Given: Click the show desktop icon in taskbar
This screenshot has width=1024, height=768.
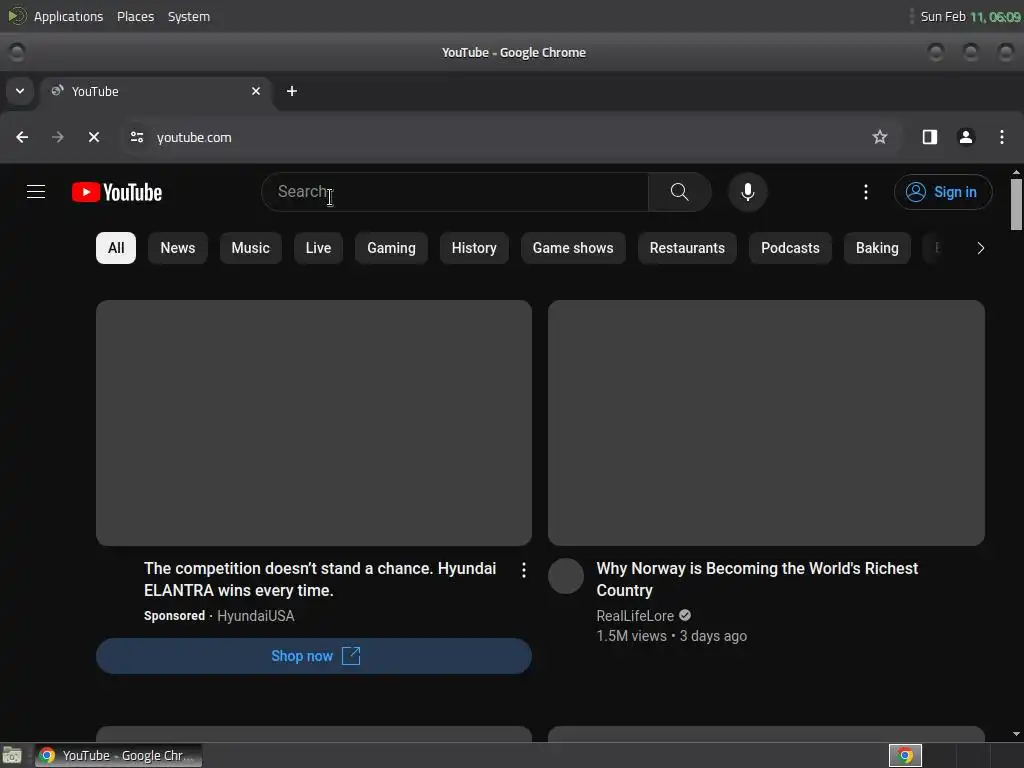Looking at the screenshot, I should [12, 756].
